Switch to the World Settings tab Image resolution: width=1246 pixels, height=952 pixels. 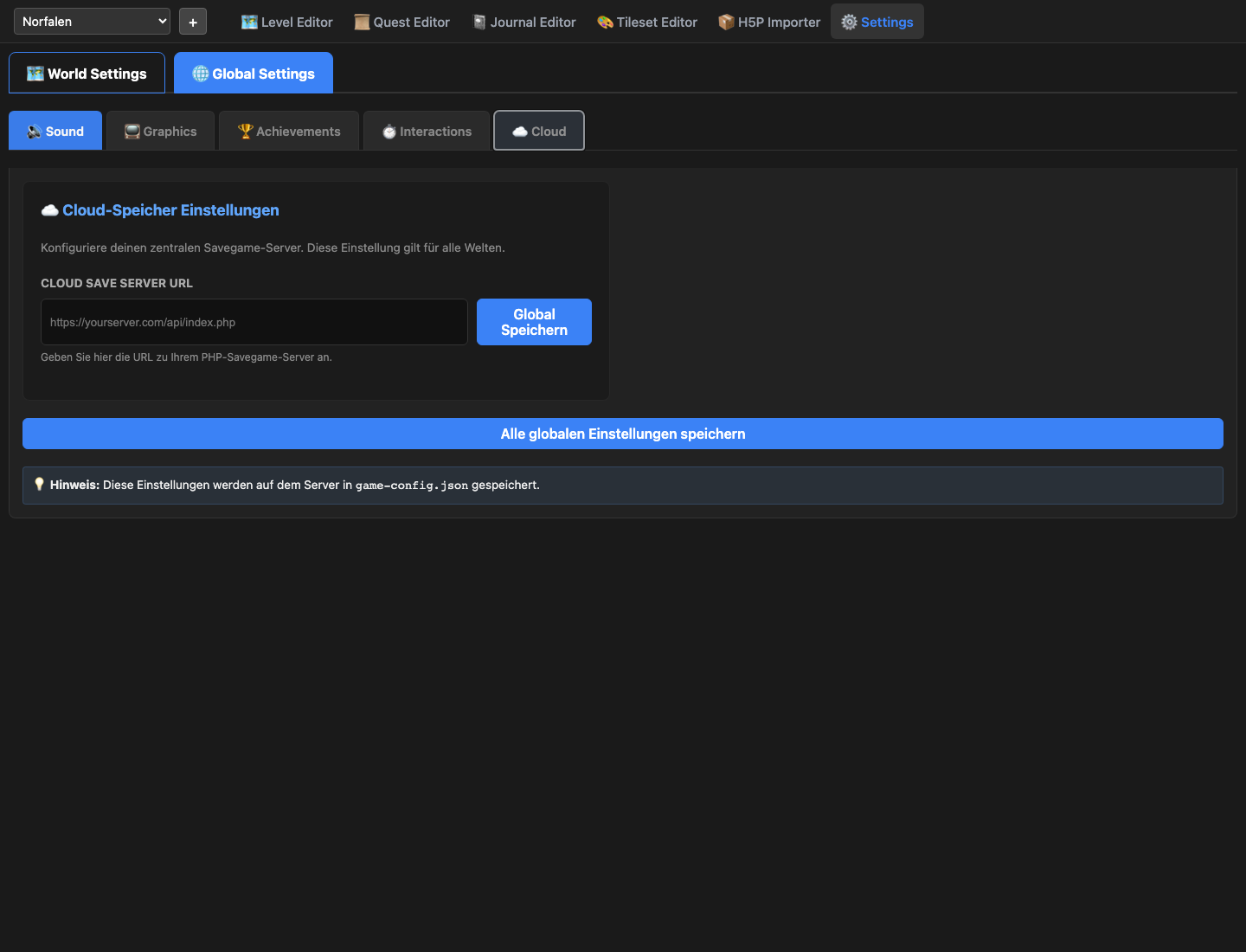point(87,74)
